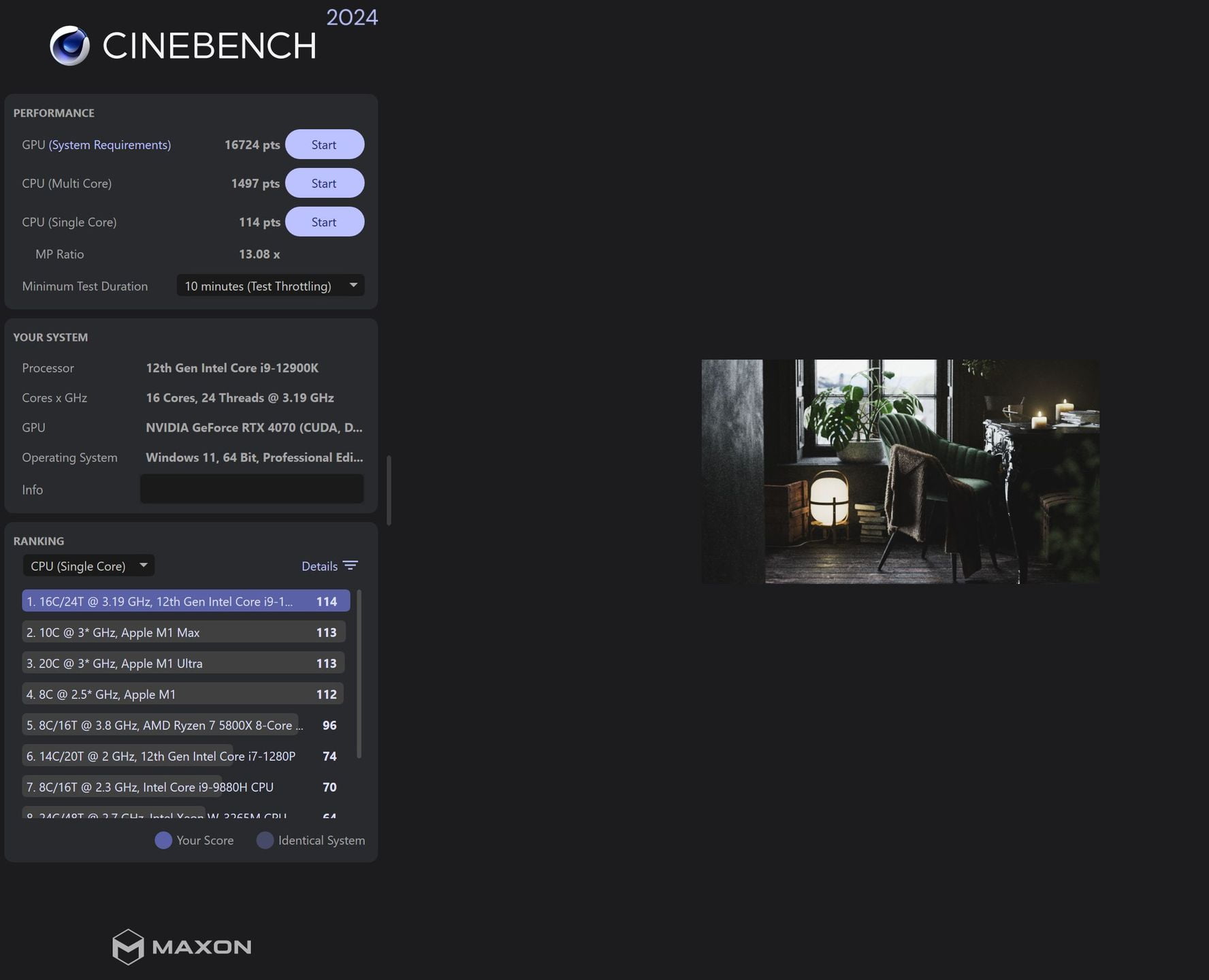This screenshot has width=1209, height=980.
Task: Click processor name 12th Gen Intel Core i9-12900K
Action: click(232, 367)
